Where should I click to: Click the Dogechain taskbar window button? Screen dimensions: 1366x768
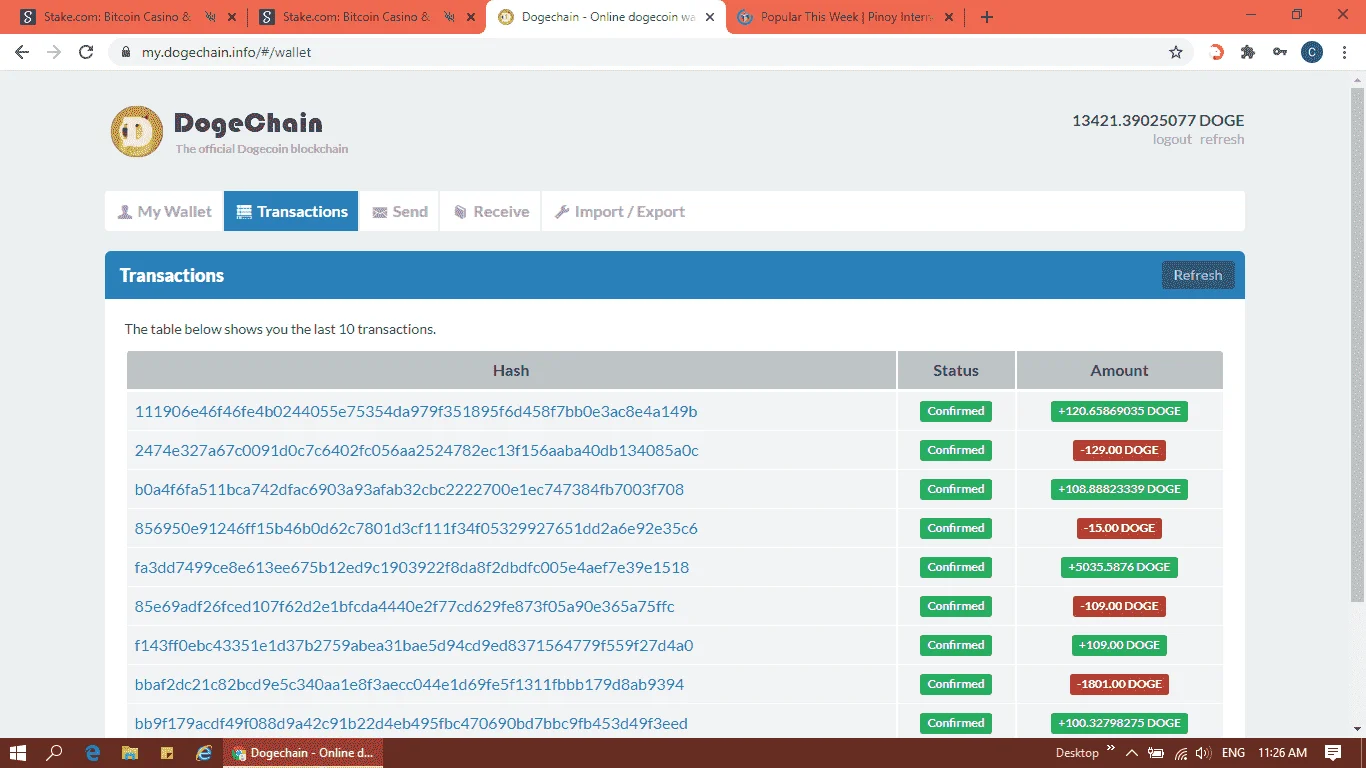303,753
